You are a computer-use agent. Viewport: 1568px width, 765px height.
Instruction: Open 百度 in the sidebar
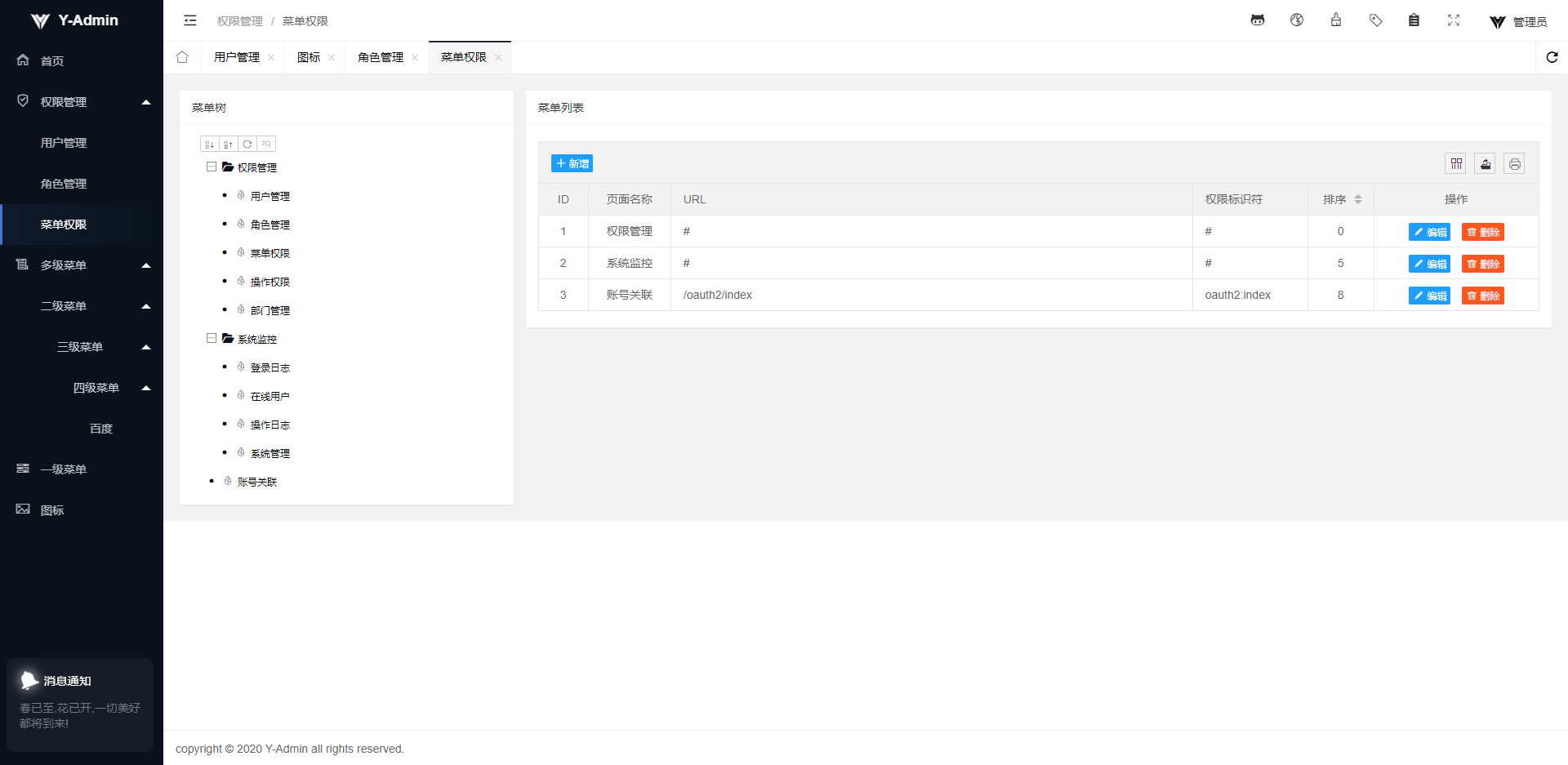click(x=82, y=429)
